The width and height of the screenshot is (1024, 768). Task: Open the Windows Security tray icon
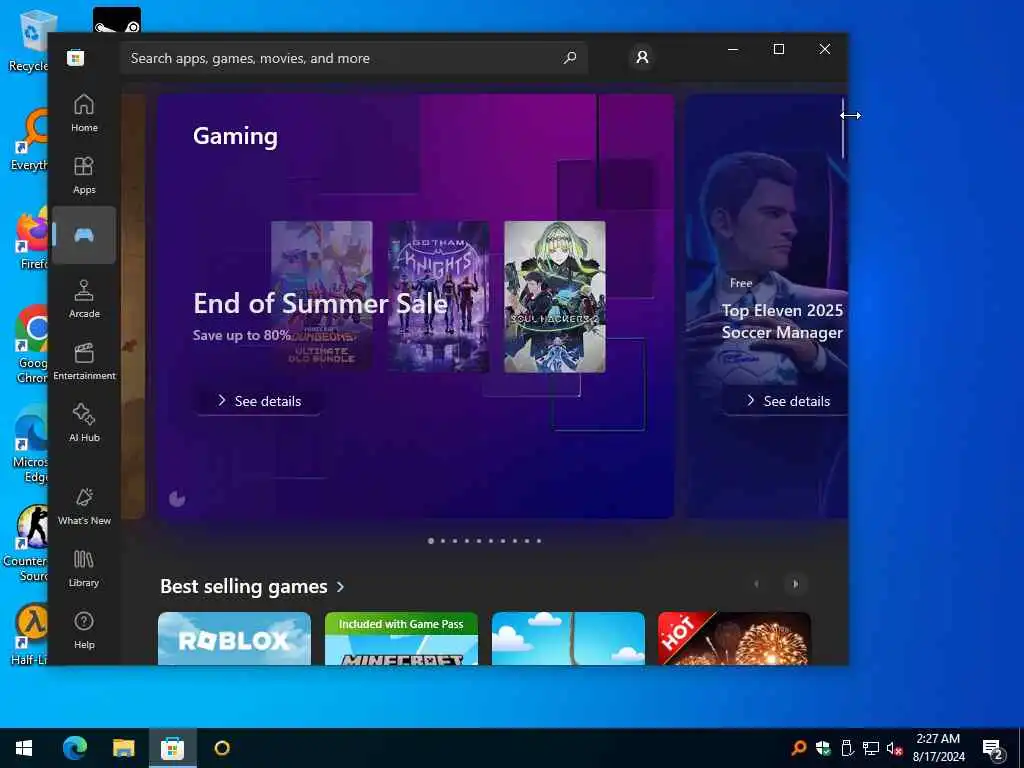pos(823,748)
